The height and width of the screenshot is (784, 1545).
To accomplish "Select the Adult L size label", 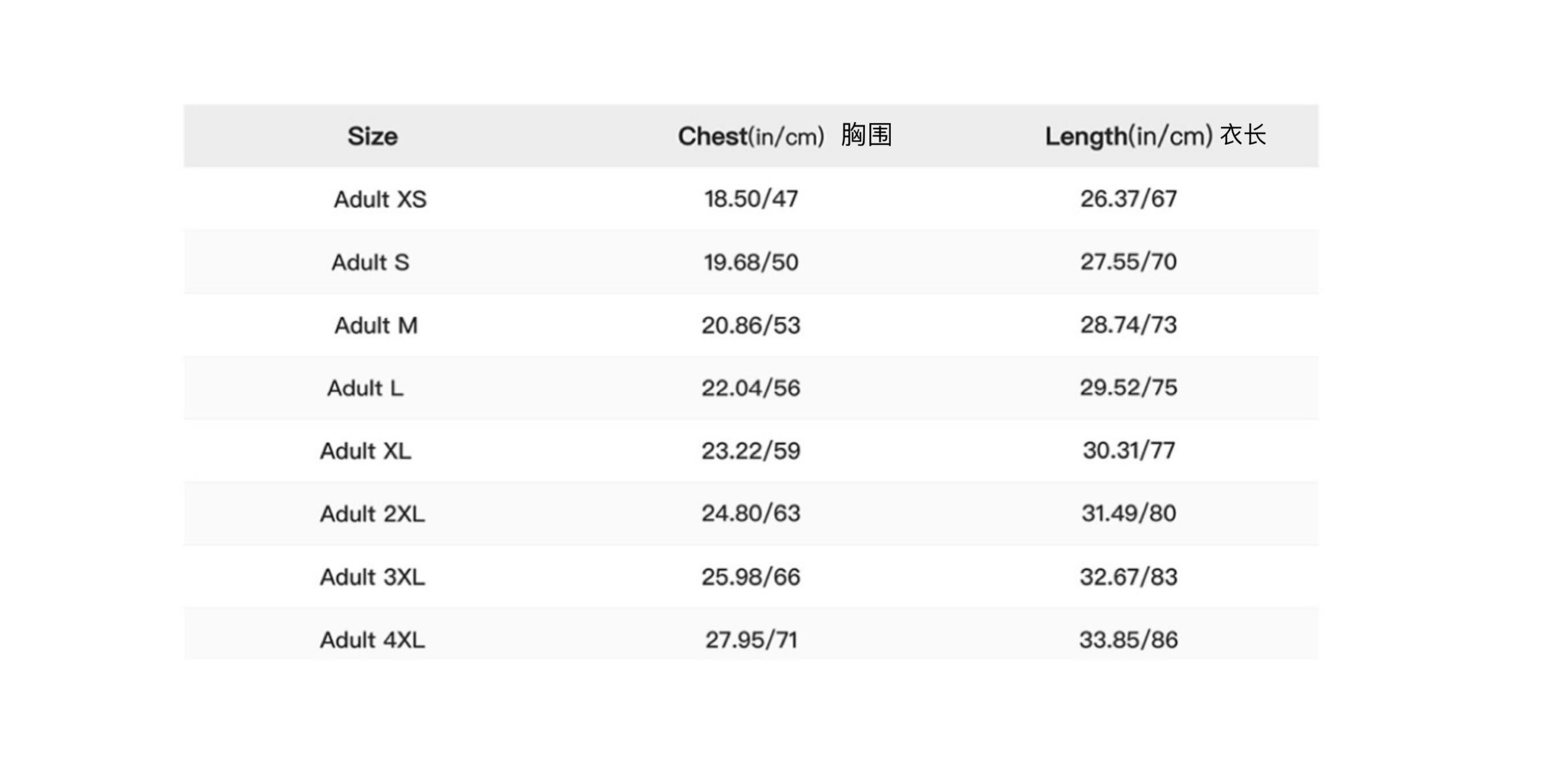I will (x=365, y=388).
